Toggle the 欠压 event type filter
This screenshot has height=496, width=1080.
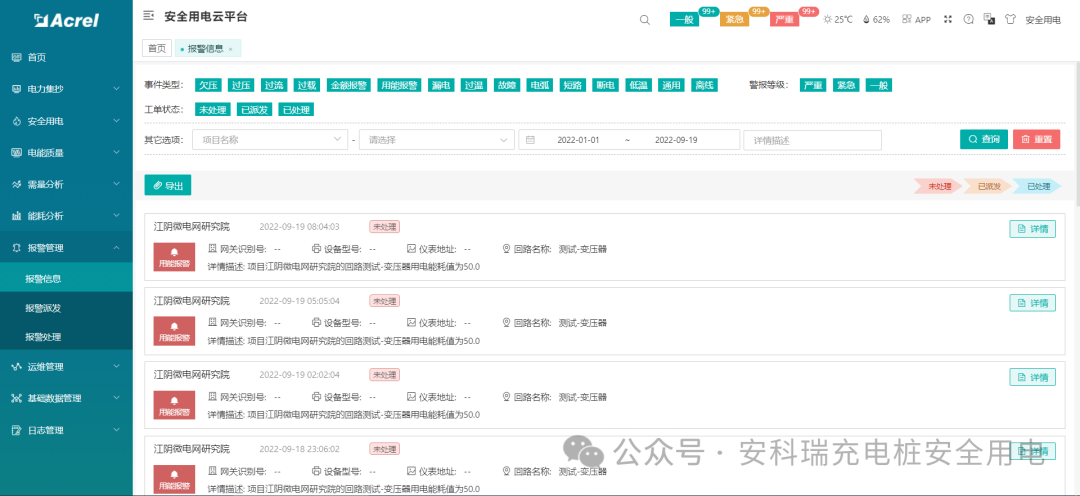click(x=209, y=85)
